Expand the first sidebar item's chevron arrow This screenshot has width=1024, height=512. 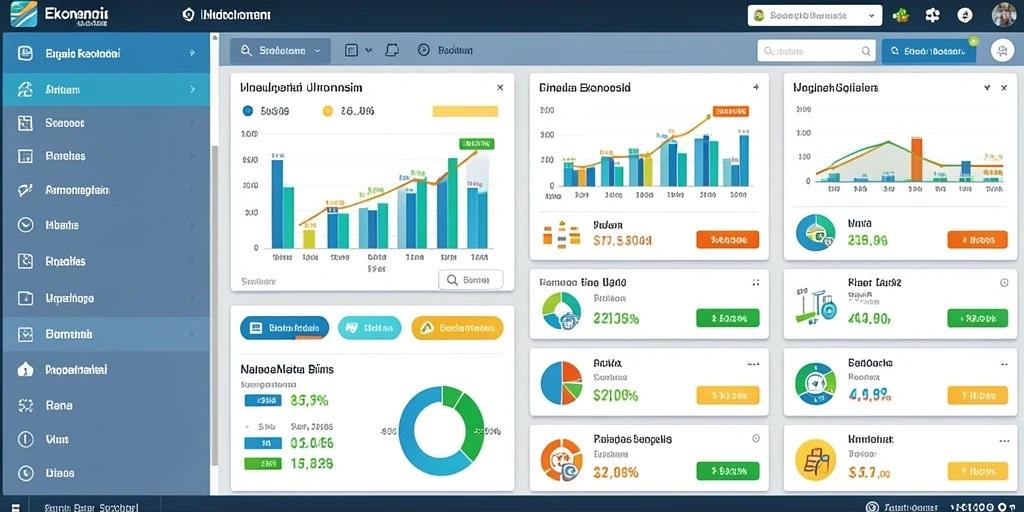(x=192, y=54)
